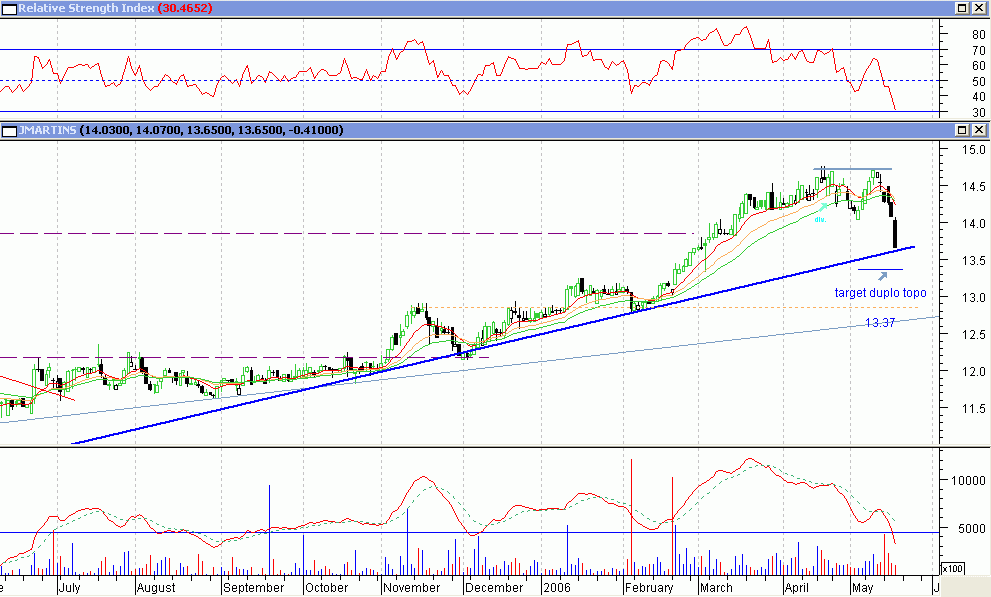Image resolution: width=991 pixels, height=597 pixels.
Task: Click the JMARTINS price pane icon
Action: pyautogui.click(x=9, y=131)
